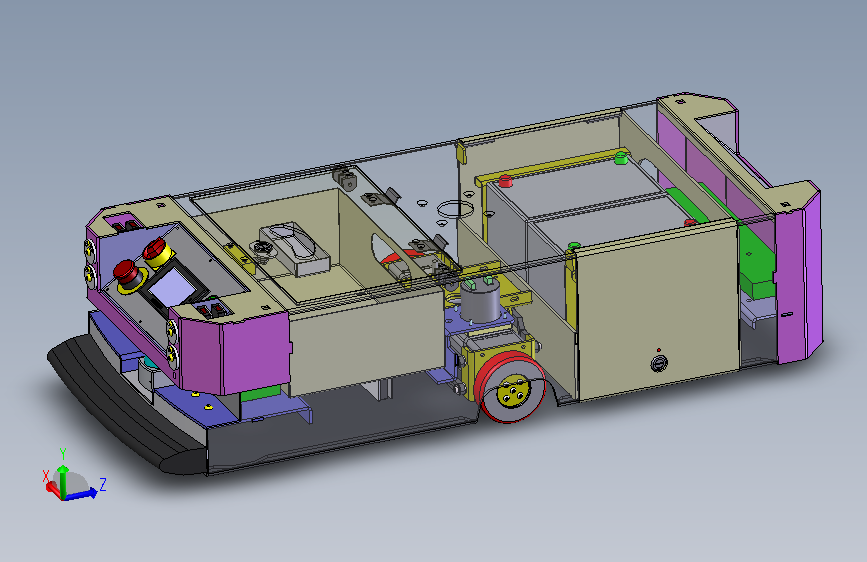Select the yellow wheel hub with bolts

tap(512, 392)
